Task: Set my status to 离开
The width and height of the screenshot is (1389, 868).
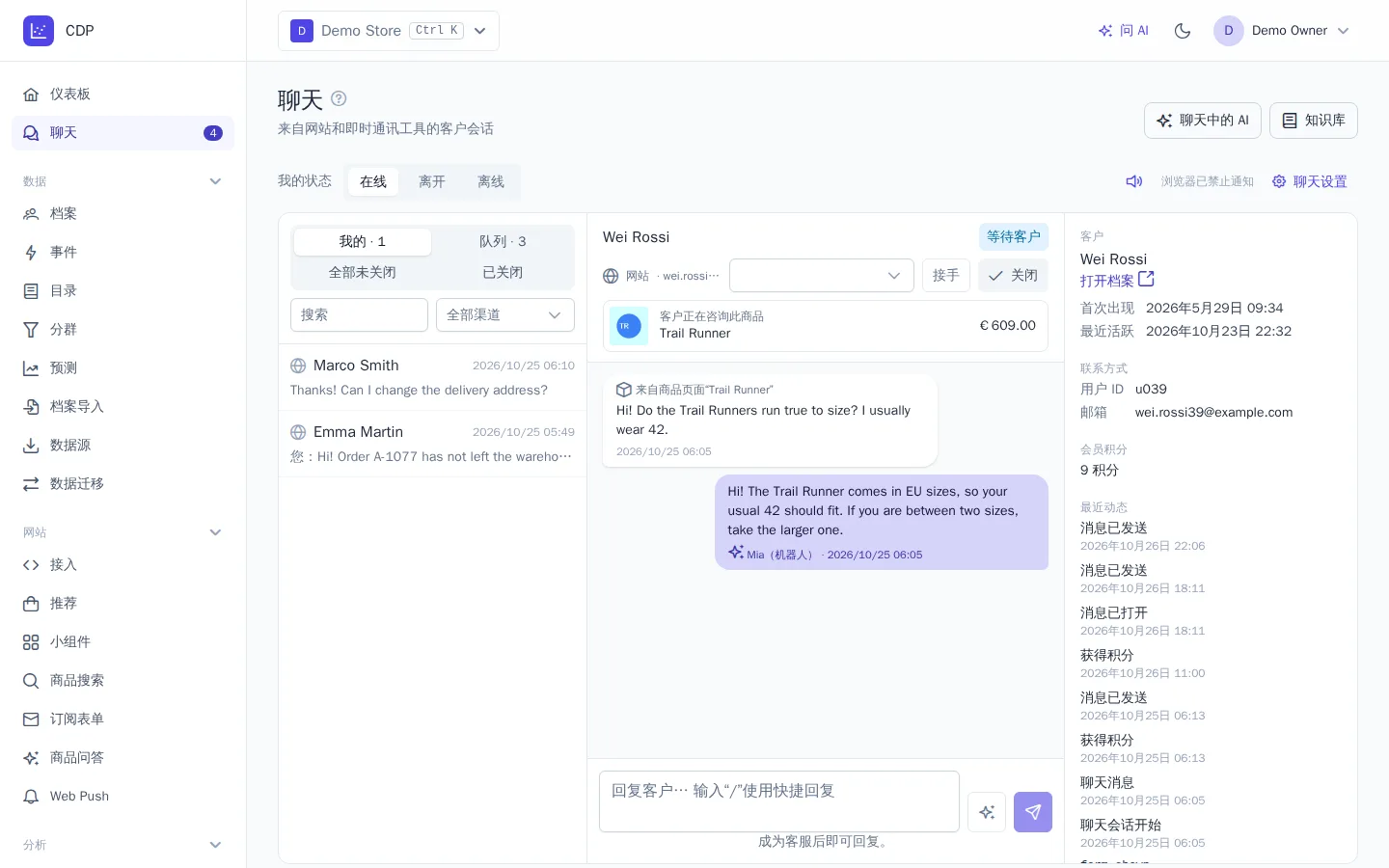Action: 432,181
